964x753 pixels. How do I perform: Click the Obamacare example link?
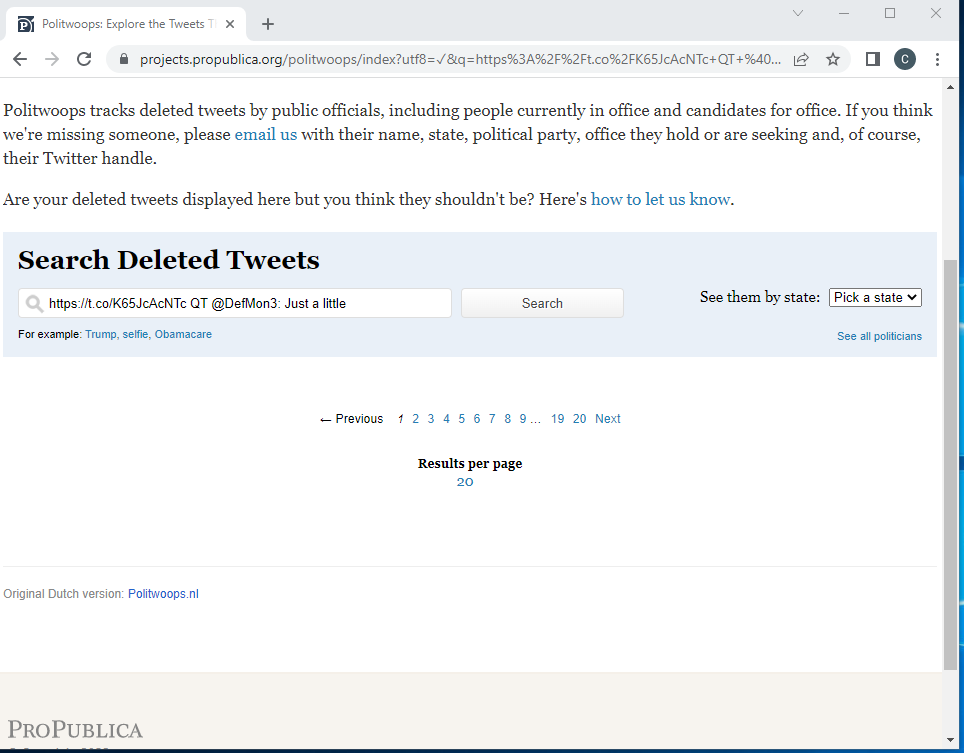click(183, 334)
